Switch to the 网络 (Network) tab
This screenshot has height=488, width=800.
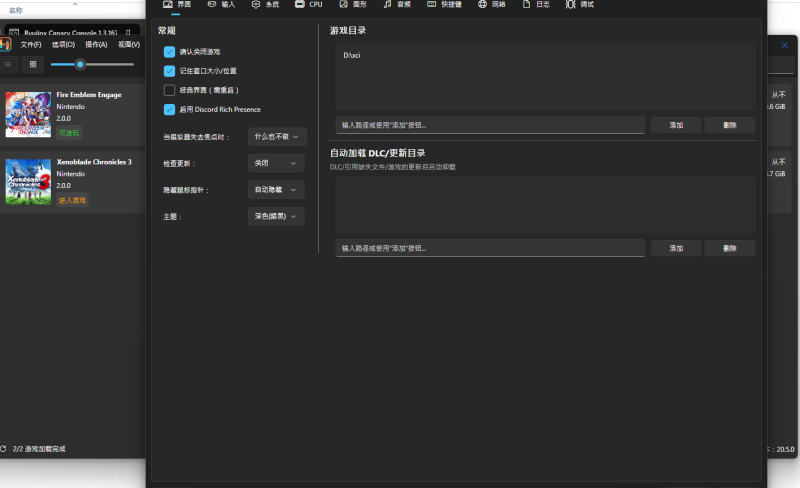pyautogui.click(x=492, y=5)
